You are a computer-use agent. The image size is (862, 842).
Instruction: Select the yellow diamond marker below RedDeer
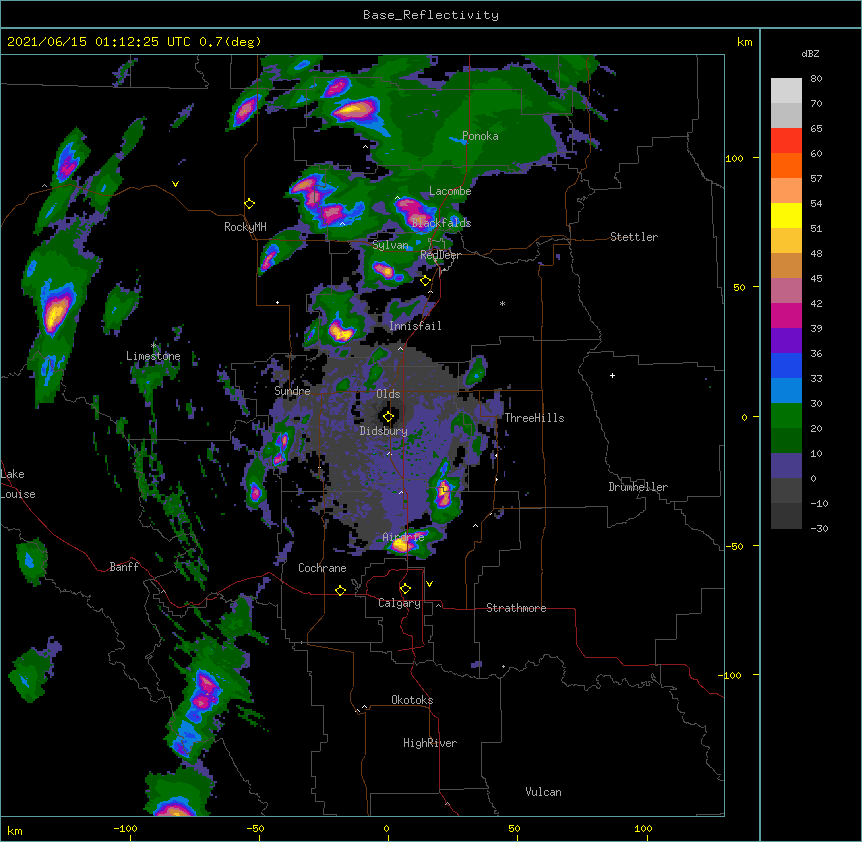point(425,281)
